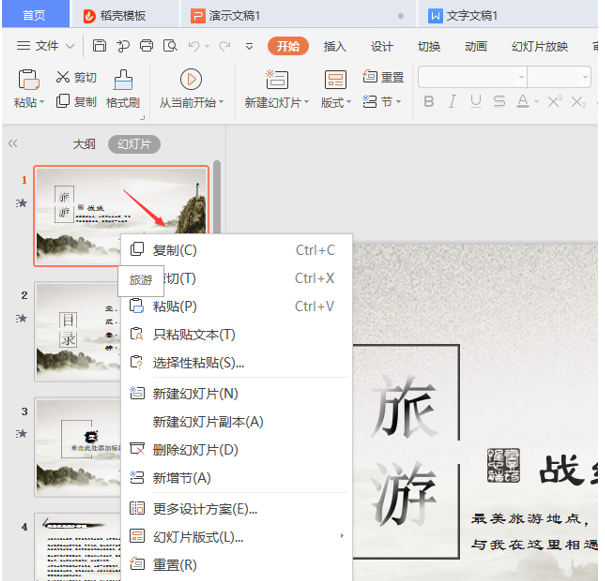This screenshot has width=605, height=581.
Task: Collapse the slide panel with double chevron
Action: (13, 144)
